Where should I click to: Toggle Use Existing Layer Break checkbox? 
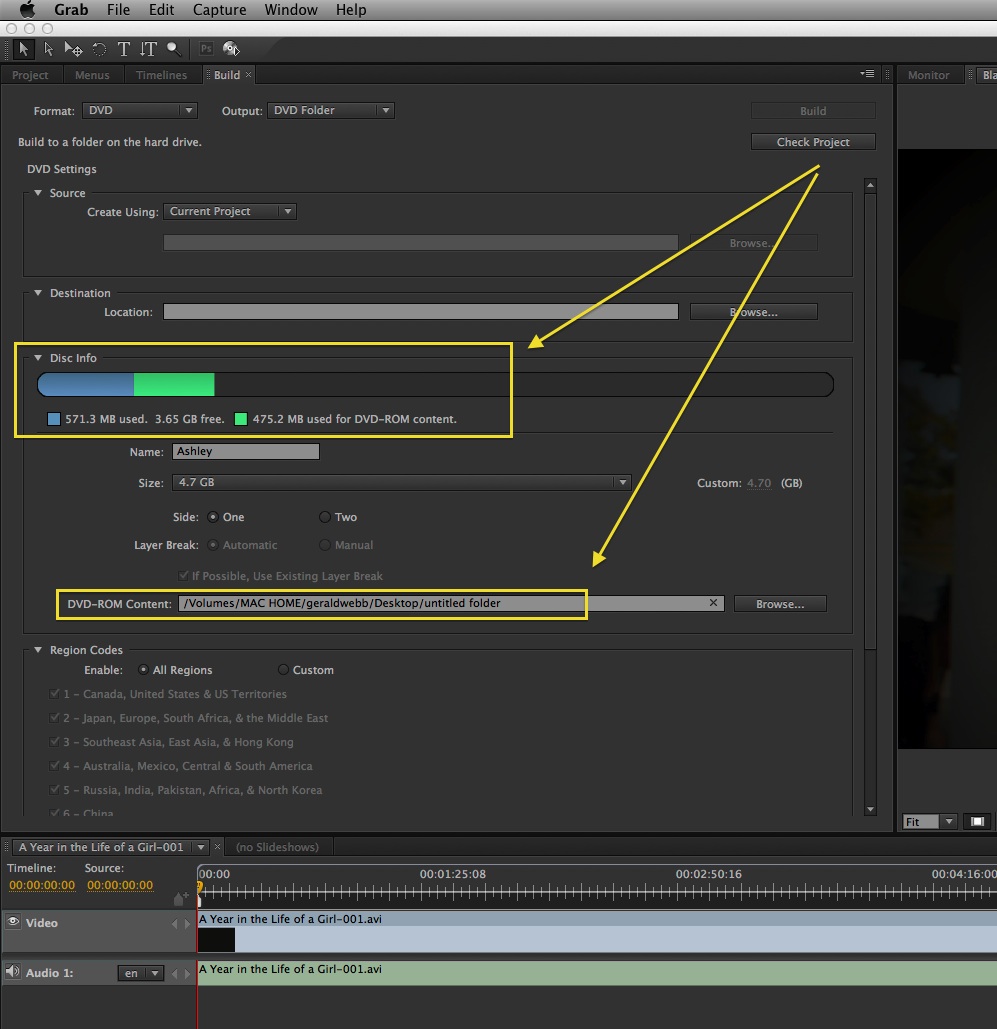(183, 576)
